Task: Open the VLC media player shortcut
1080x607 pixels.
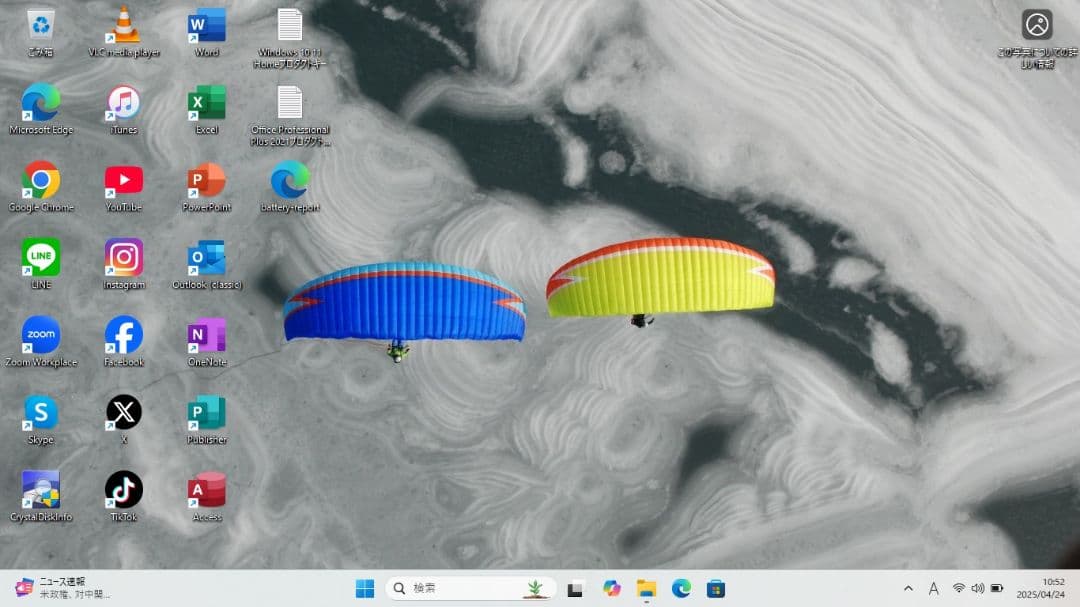Action: pyautogui.click(x=124, y=27)
